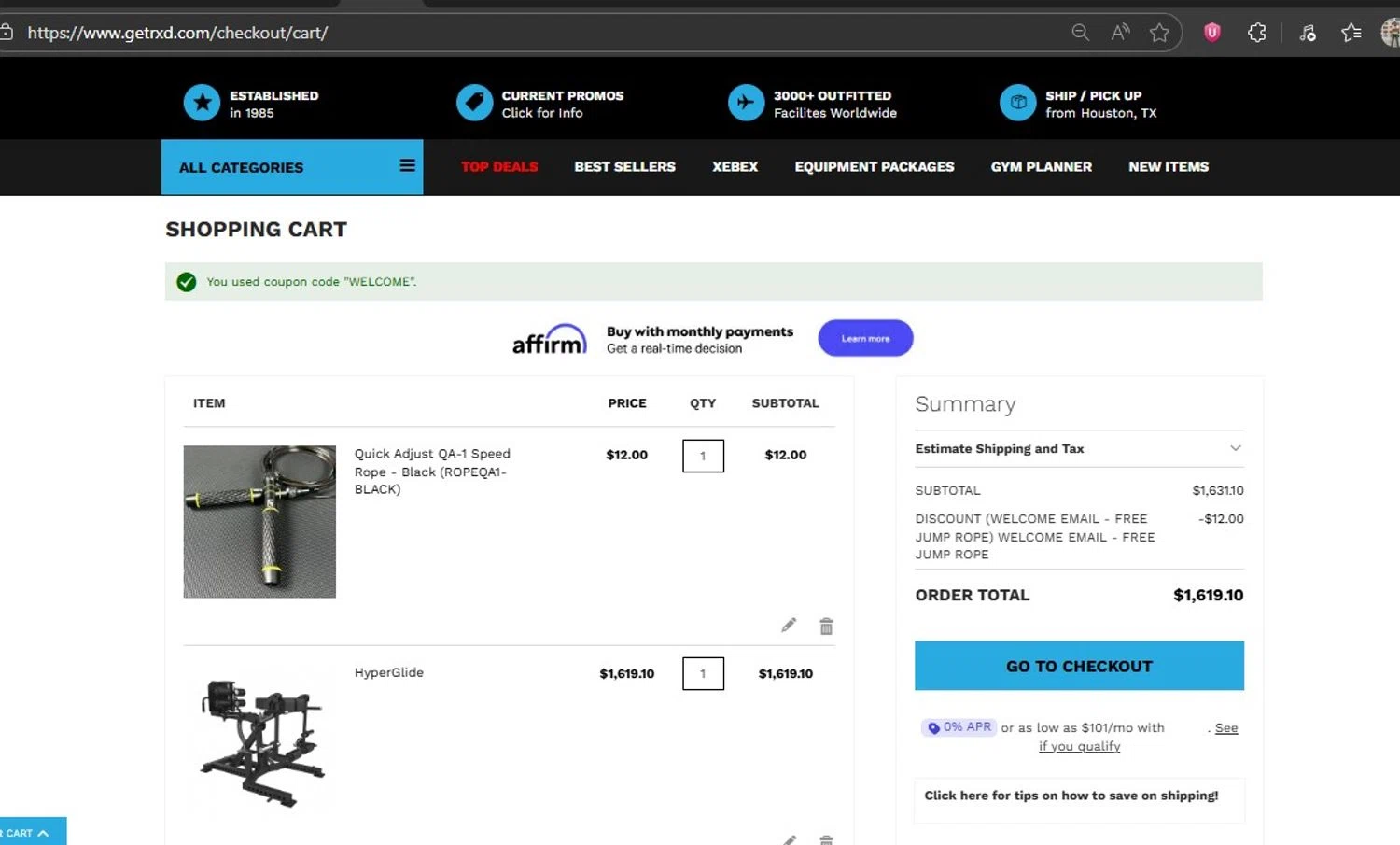1400x845 pixels.
Task: Open shipping savings tips link
Action: point(1071,796)
